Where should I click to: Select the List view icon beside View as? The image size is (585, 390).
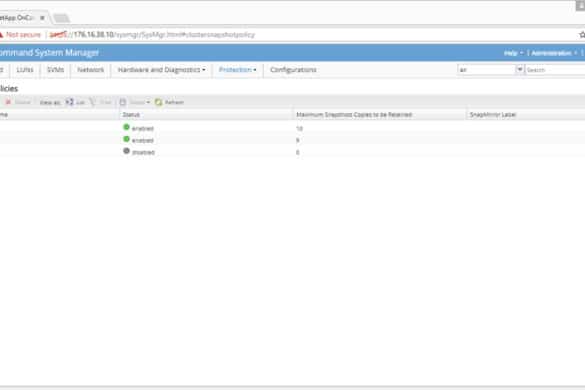[x=69, y=102]
